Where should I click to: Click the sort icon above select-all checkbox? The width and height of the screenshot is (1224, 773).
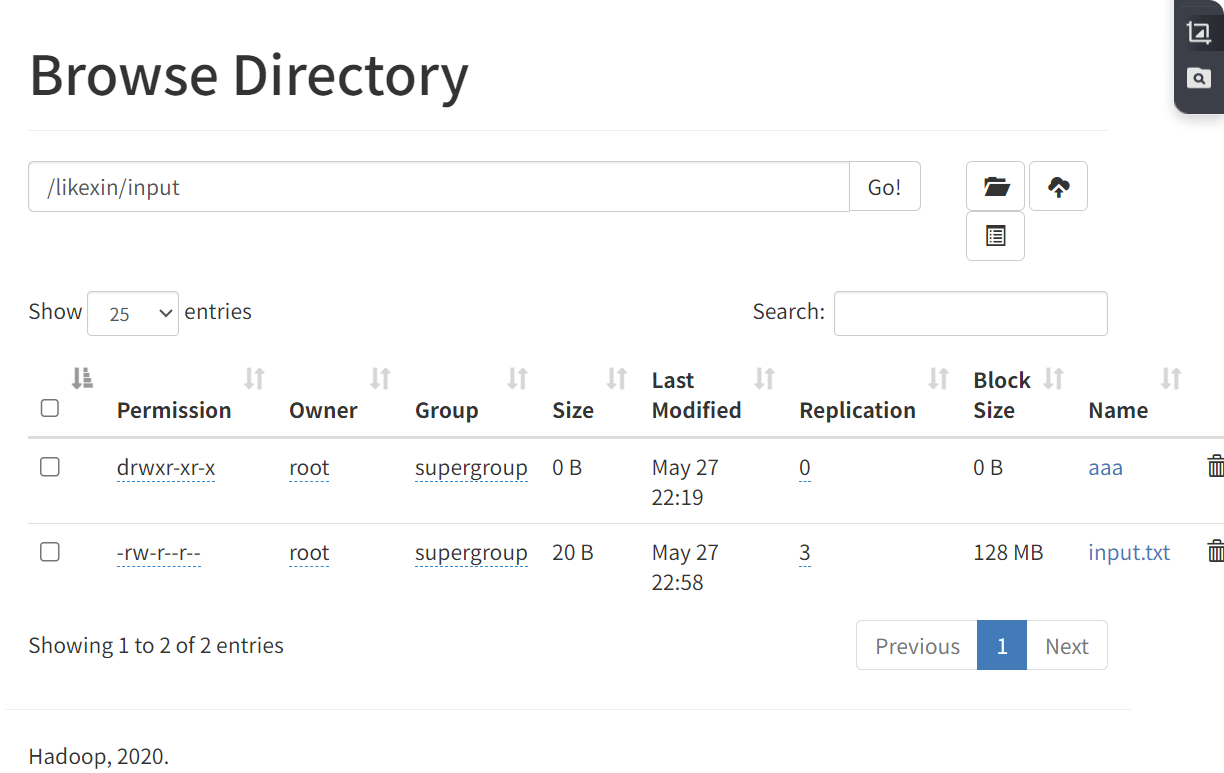click(x=82, y=378)
